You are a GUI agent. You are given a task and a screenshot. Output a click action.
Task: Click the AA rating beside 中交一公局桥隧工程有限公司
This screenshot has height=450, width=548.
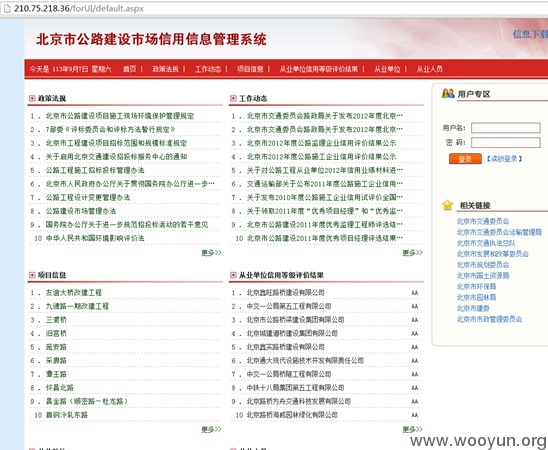click(x=415, y=375)
